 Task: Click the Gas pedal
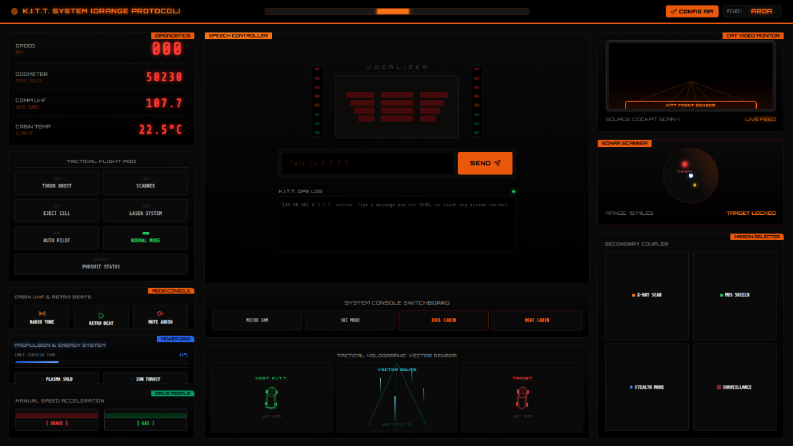[x=145, y=420]
